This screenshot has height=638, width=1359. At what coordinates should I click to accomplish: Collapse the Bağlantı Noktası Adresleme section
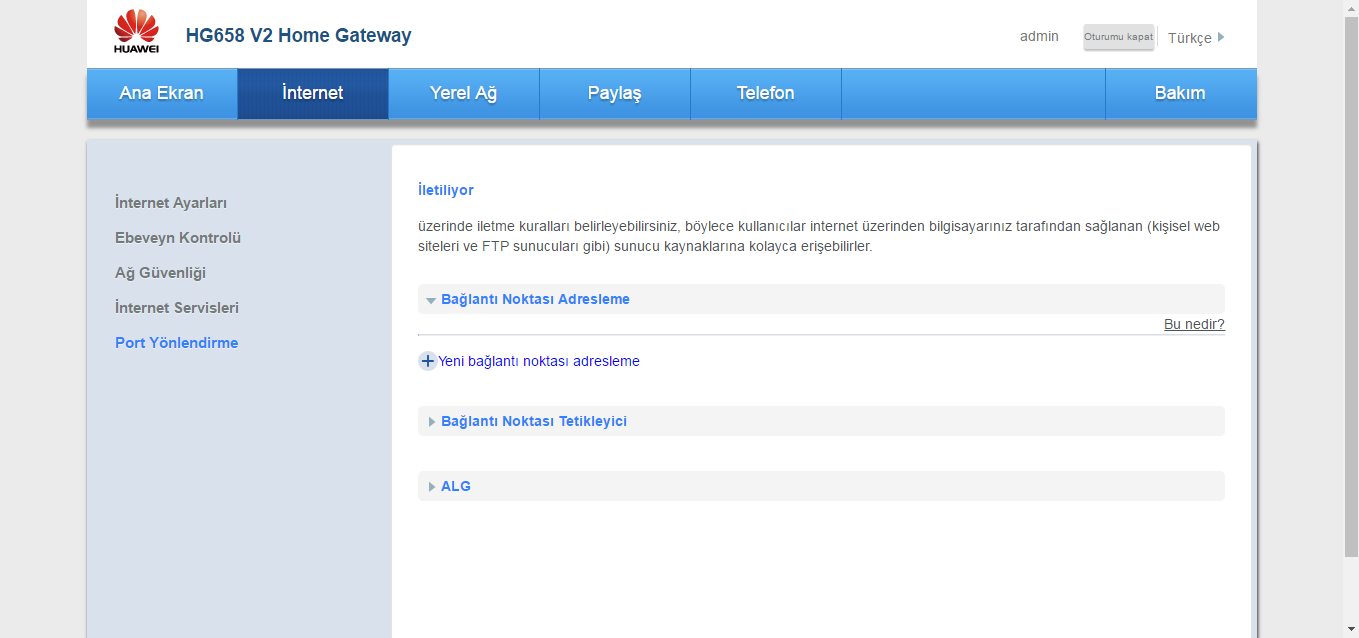(x=821, y=299)
